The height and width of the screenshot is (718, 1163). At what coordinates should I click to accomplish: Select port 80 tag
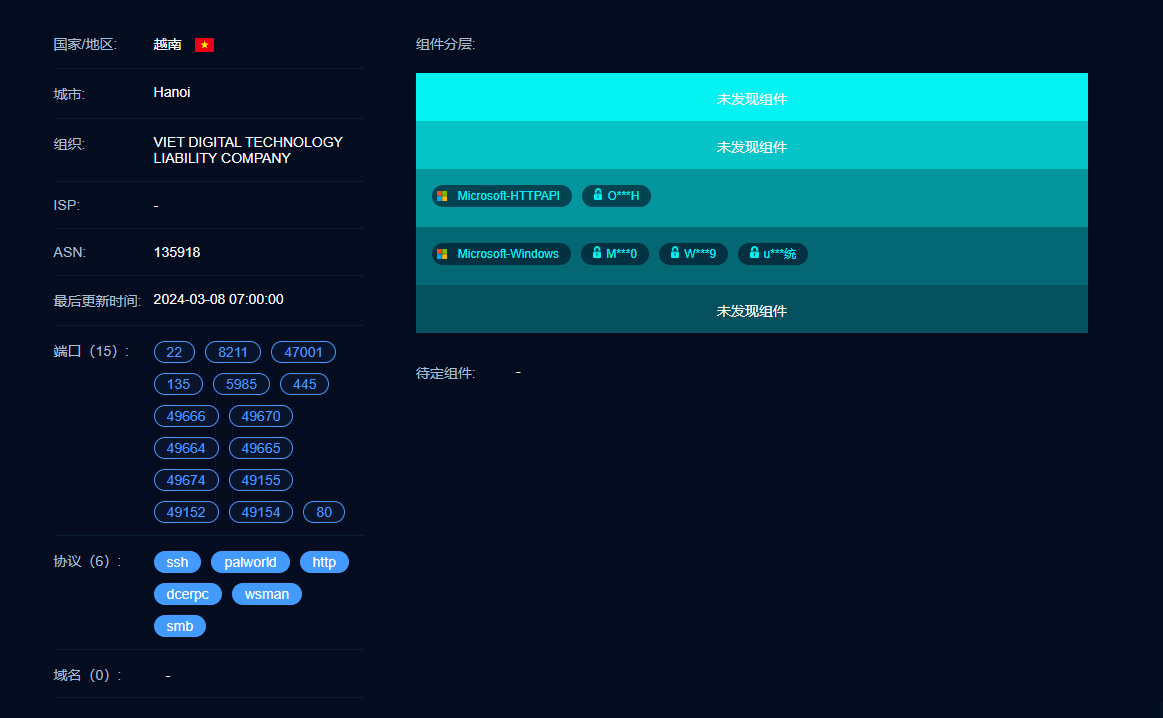tap(324, 512)
